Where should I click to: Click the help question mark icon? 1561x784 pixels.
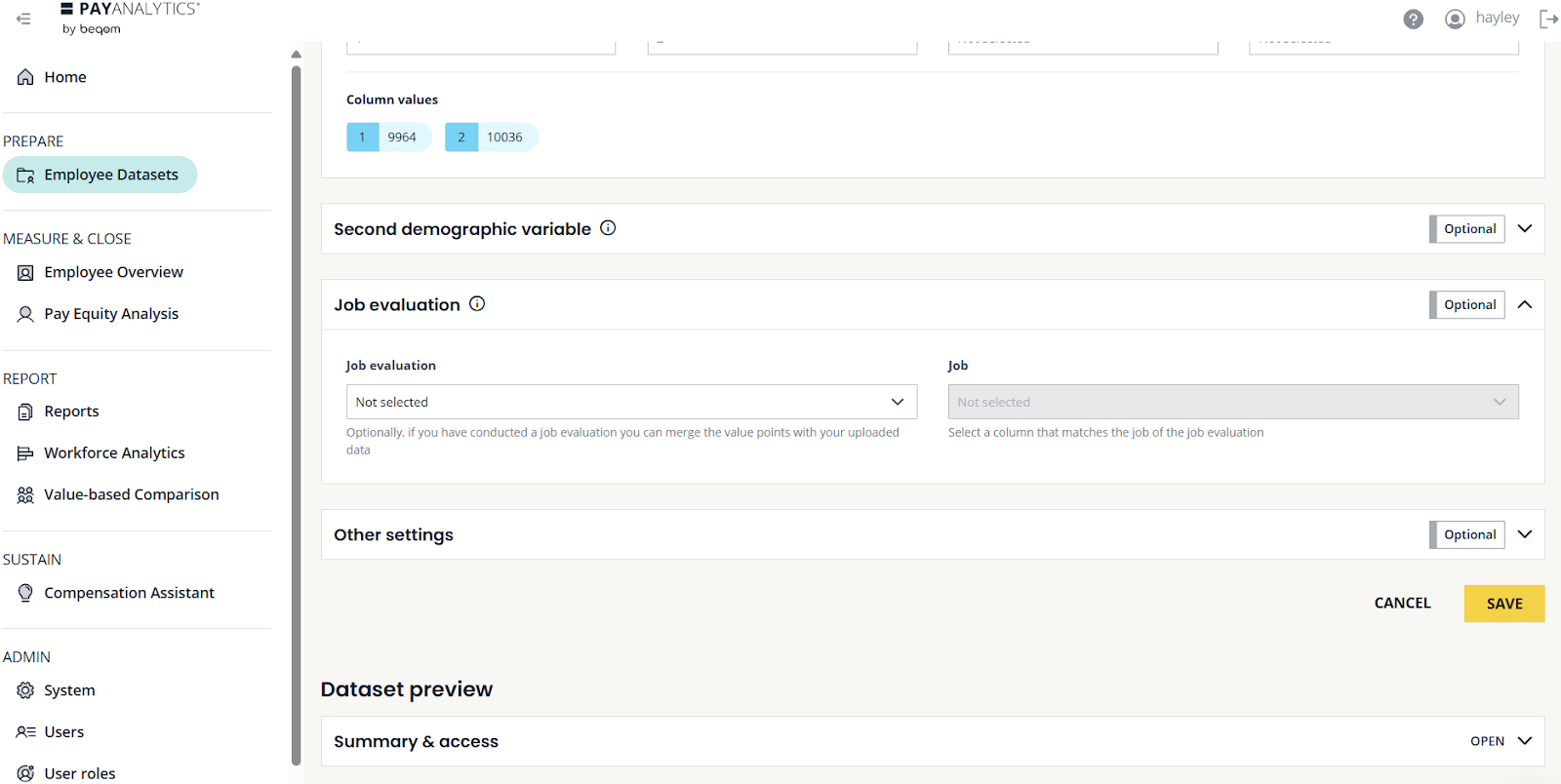[x=1413, y=20]
